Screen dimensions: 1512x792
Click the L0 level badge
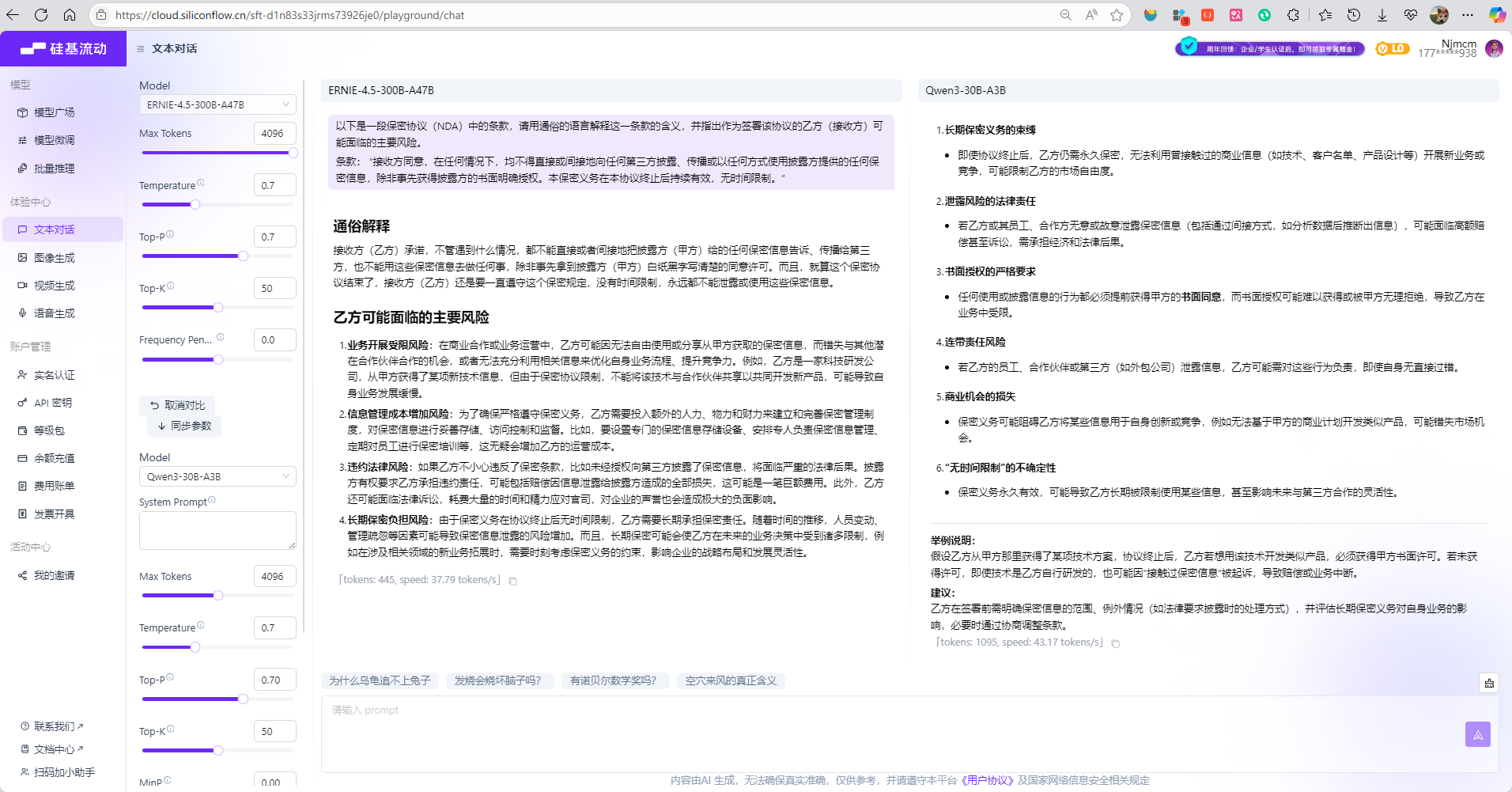(1393, 48)
